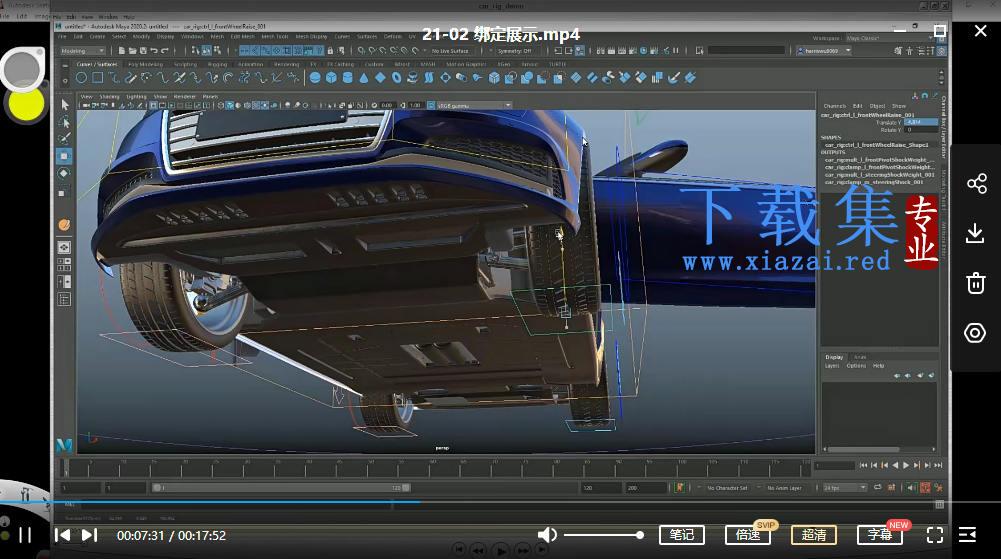The height and width of the screenshot is (559, 1001).
Task: Open the No Character Set dropdown
Action: point(727,488)
